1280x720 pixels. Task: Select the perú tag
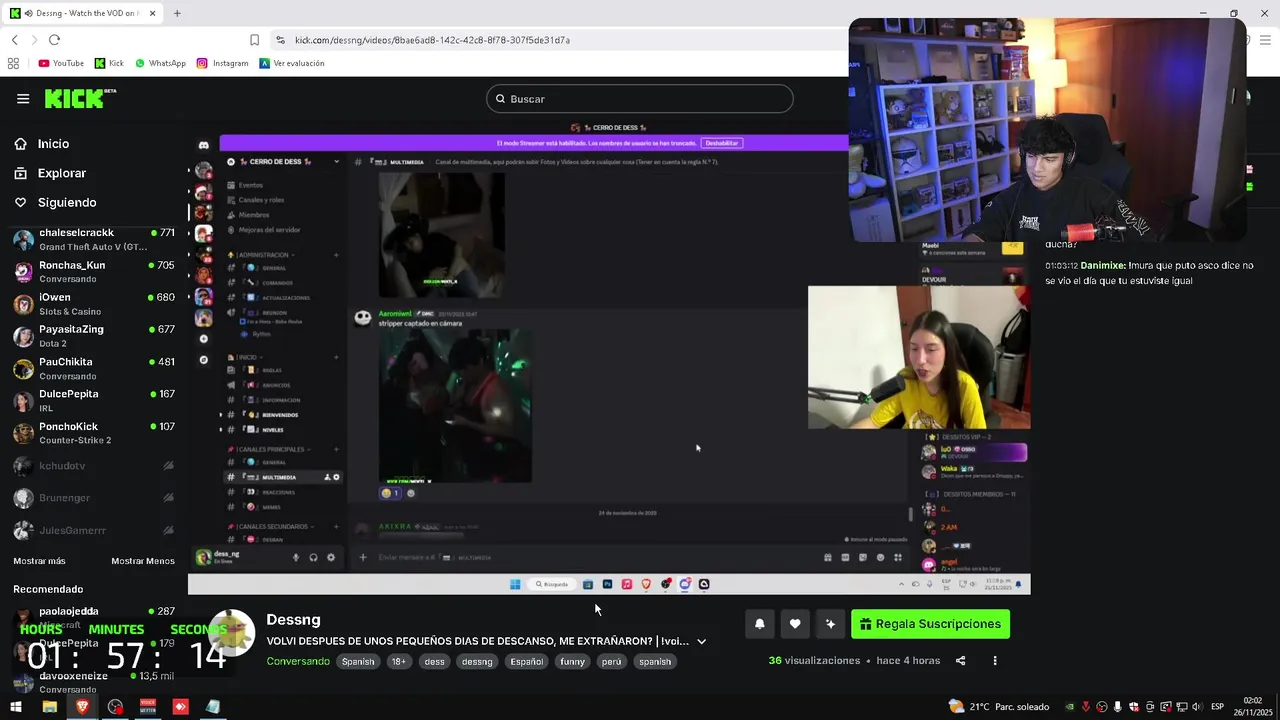tap(612, 661)
